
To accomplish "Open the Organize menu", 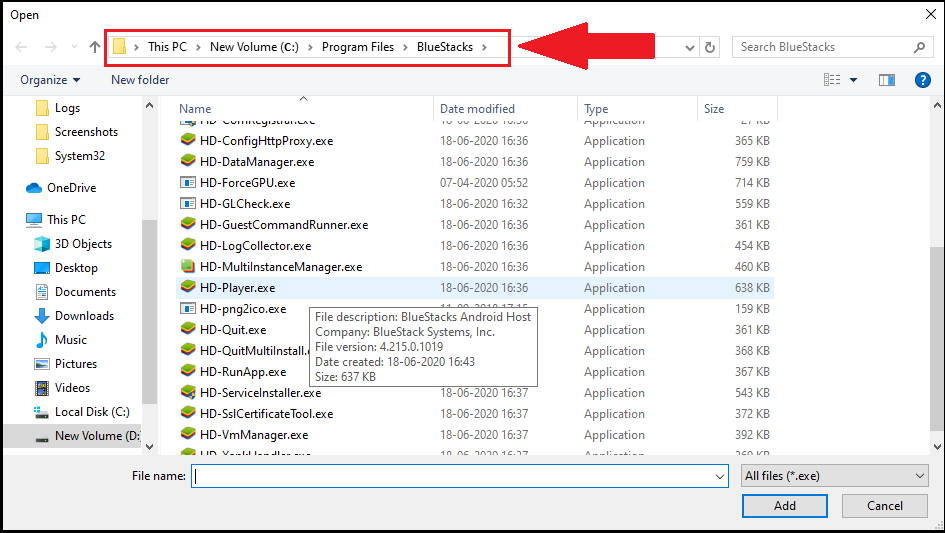I will tap(50, 80).
